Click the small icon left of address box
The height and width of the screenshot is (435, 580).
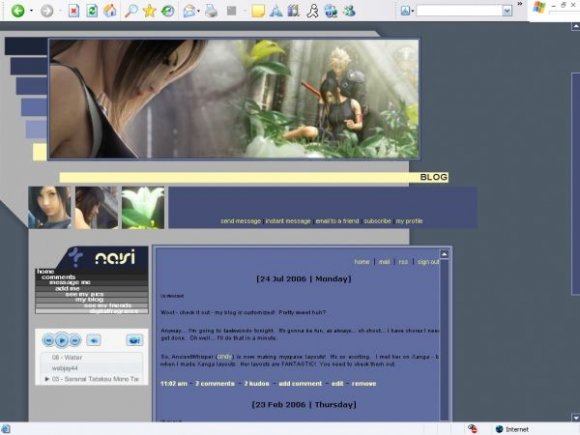[x=405, y=11]
